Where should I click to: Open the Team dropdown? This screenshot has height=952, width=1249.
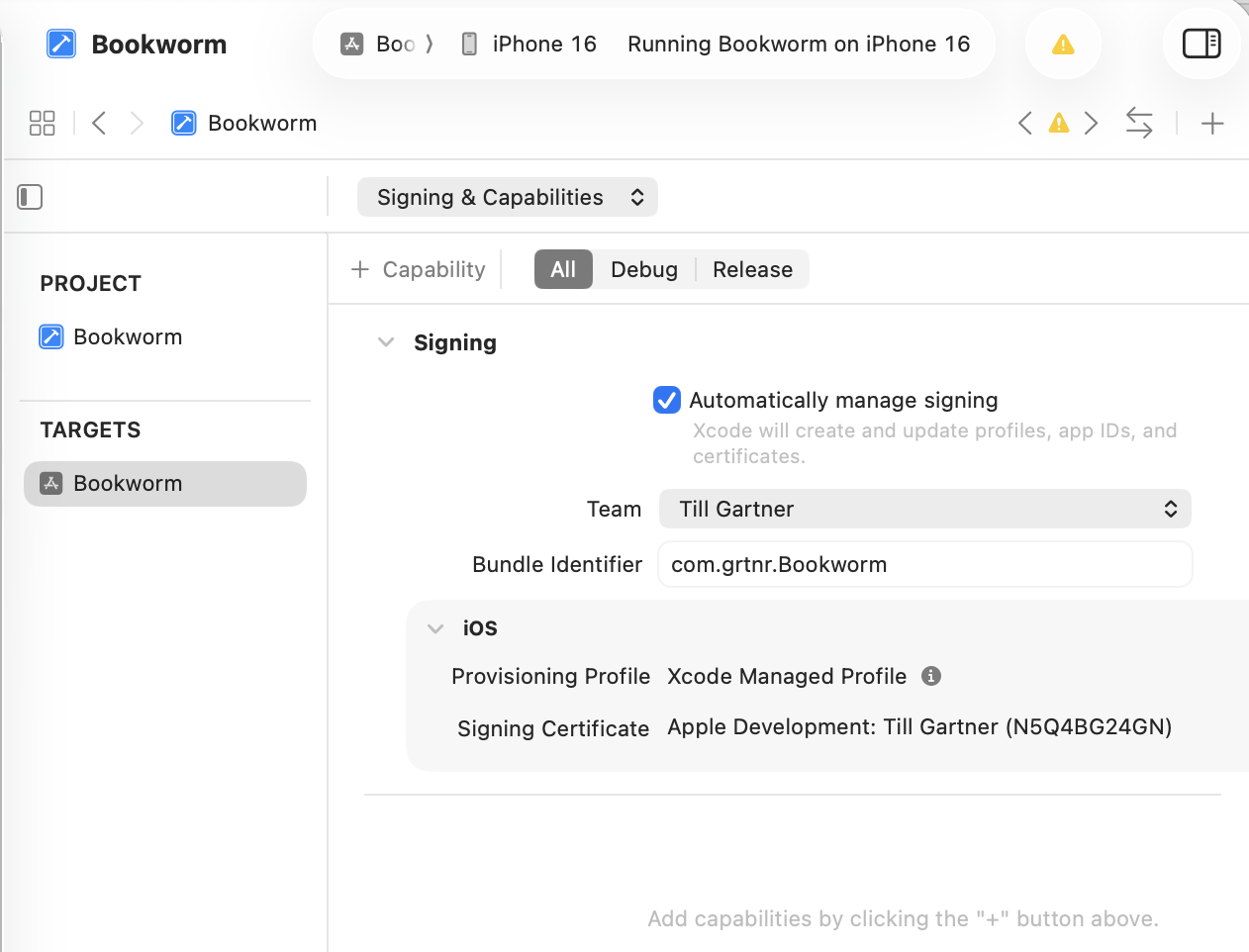[924, 509]
